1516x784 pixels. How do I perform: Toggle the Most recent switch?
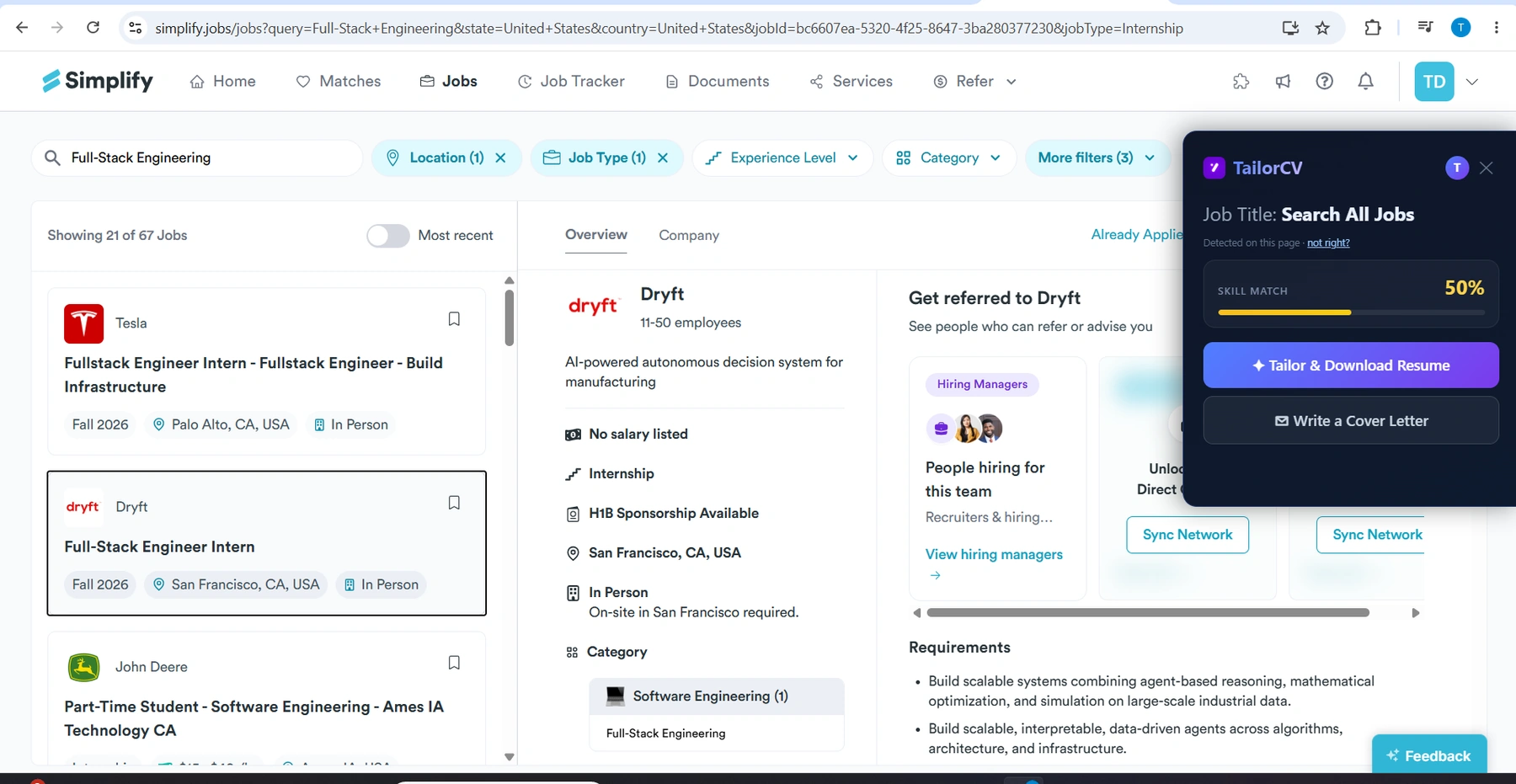(387, 236)
